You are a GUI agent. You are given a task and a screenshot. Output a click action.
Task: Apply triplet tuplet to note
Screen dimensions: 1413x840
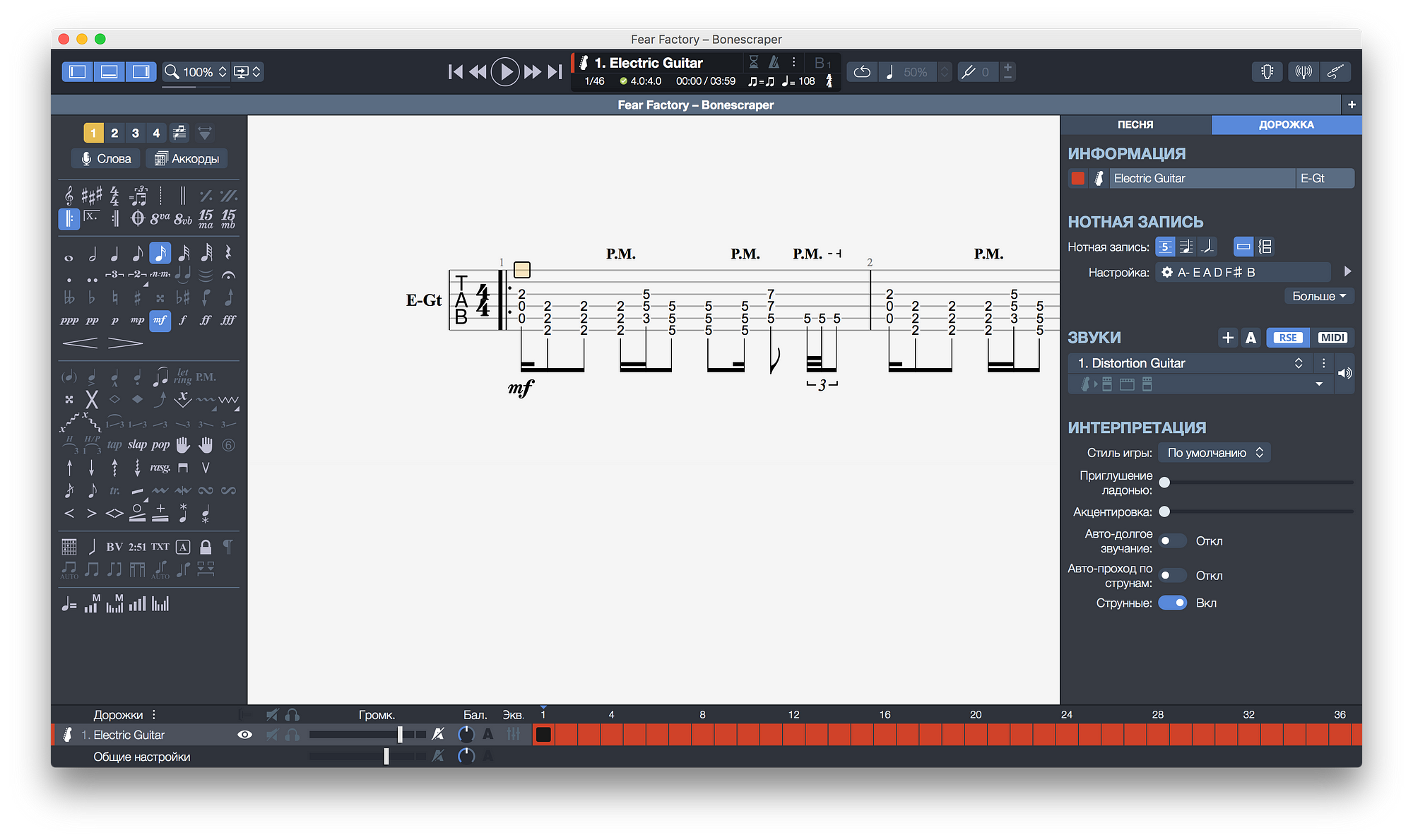pos(114,275)
